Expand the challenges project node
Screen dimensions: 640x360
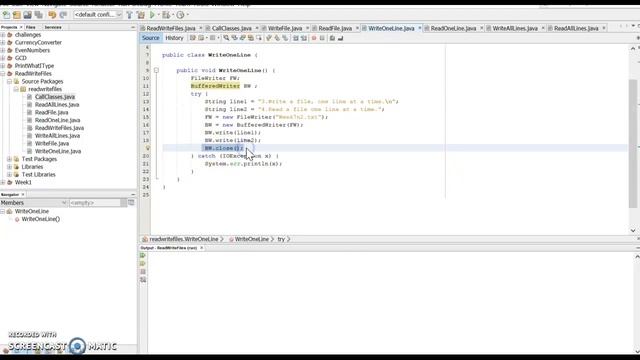click(3, 35)
